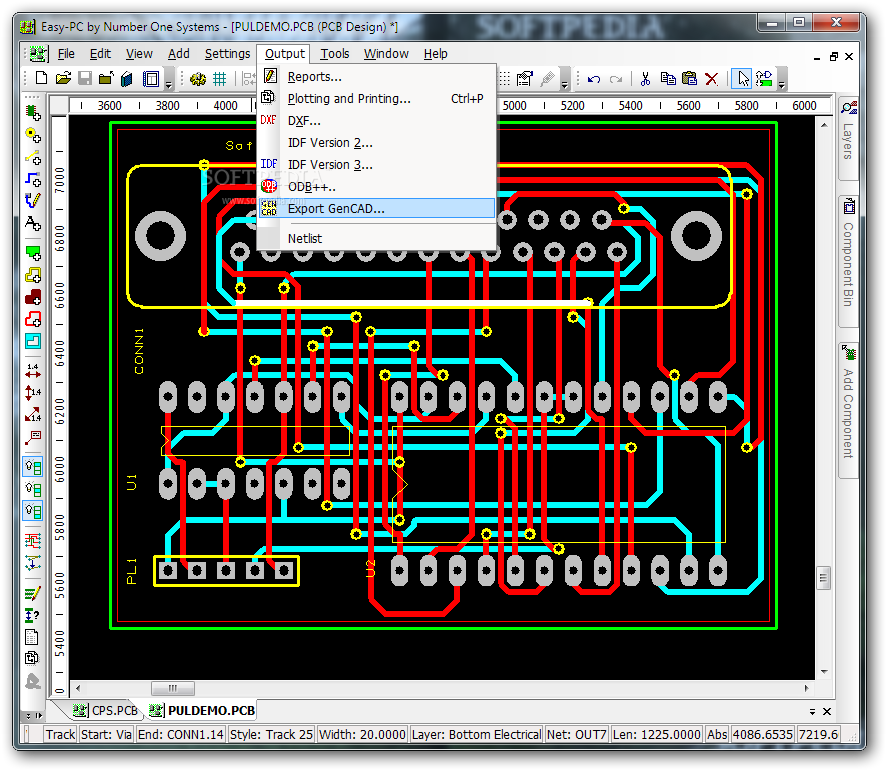This screenshot has height=771, width=887.
Task: Switch to the PULDEMO.PCB document tab
Action: 202,710
